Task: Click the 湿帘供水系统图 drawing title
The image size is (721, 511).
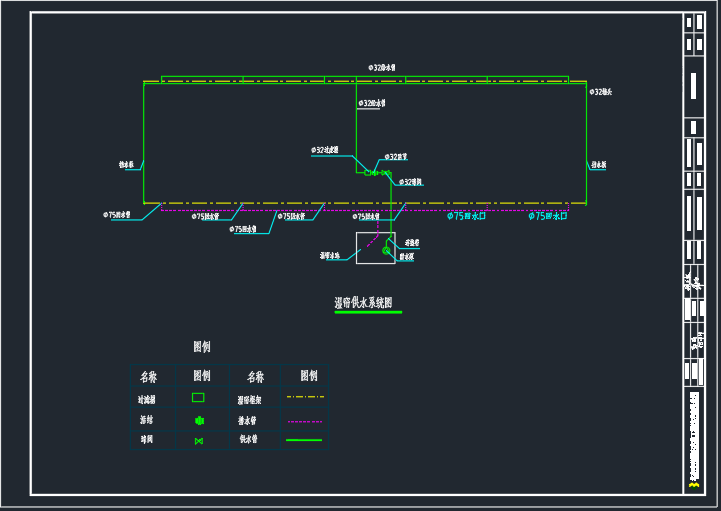Action: 363,302
